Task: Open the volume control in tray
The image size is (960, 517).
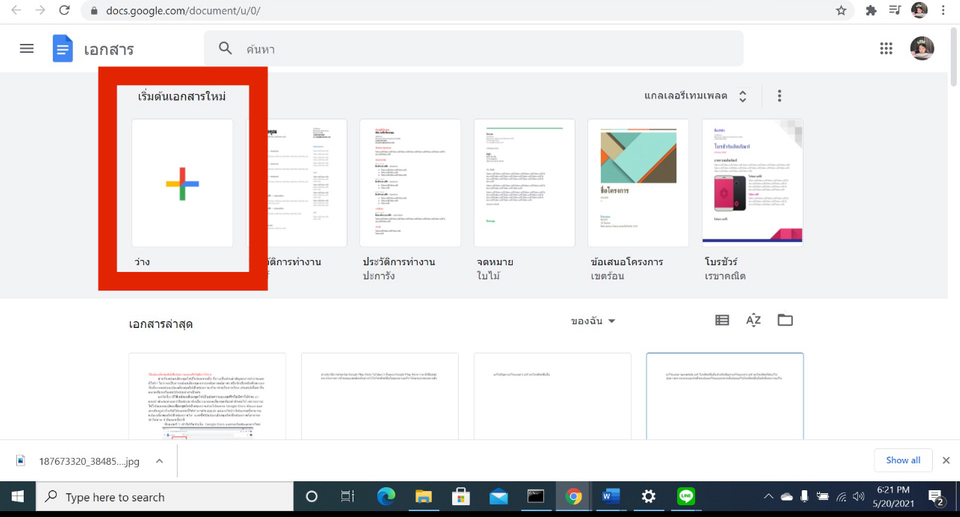Action: click(858, 497)
